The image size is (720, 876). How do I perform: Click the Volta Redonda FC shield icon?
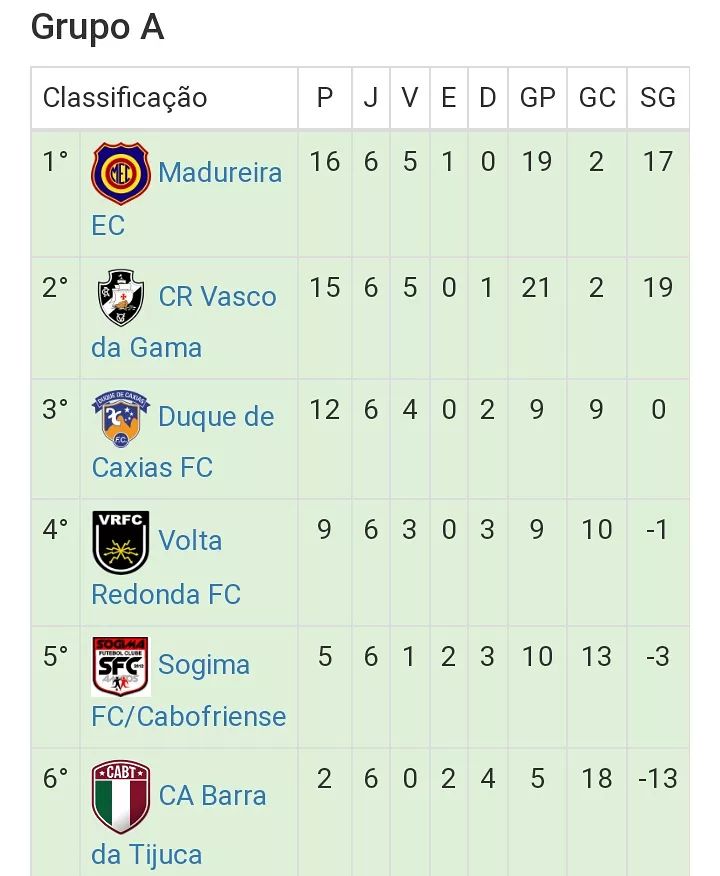click(x=121, y=542)
